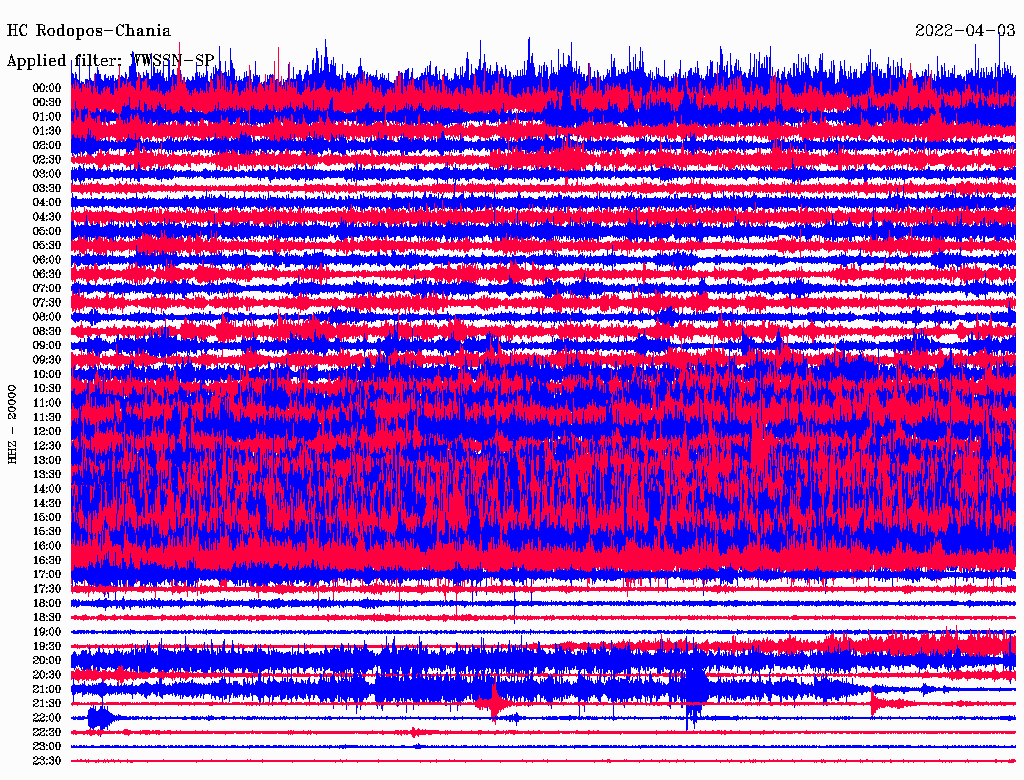This screenshot has height=780, width=1024.
Task: Click the red seismic event spike on the 21:30 trace
Action: pos(494,703)
